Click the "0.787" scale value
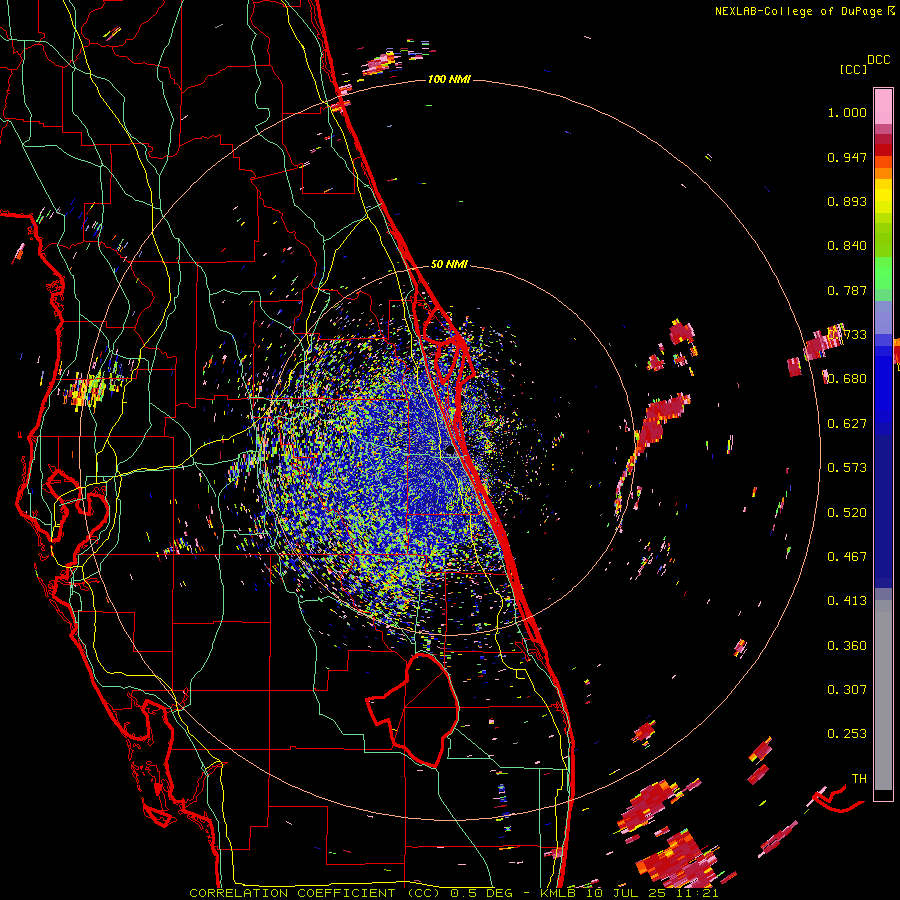Screen dimensions: 900x900 click(x=847, y=290)
